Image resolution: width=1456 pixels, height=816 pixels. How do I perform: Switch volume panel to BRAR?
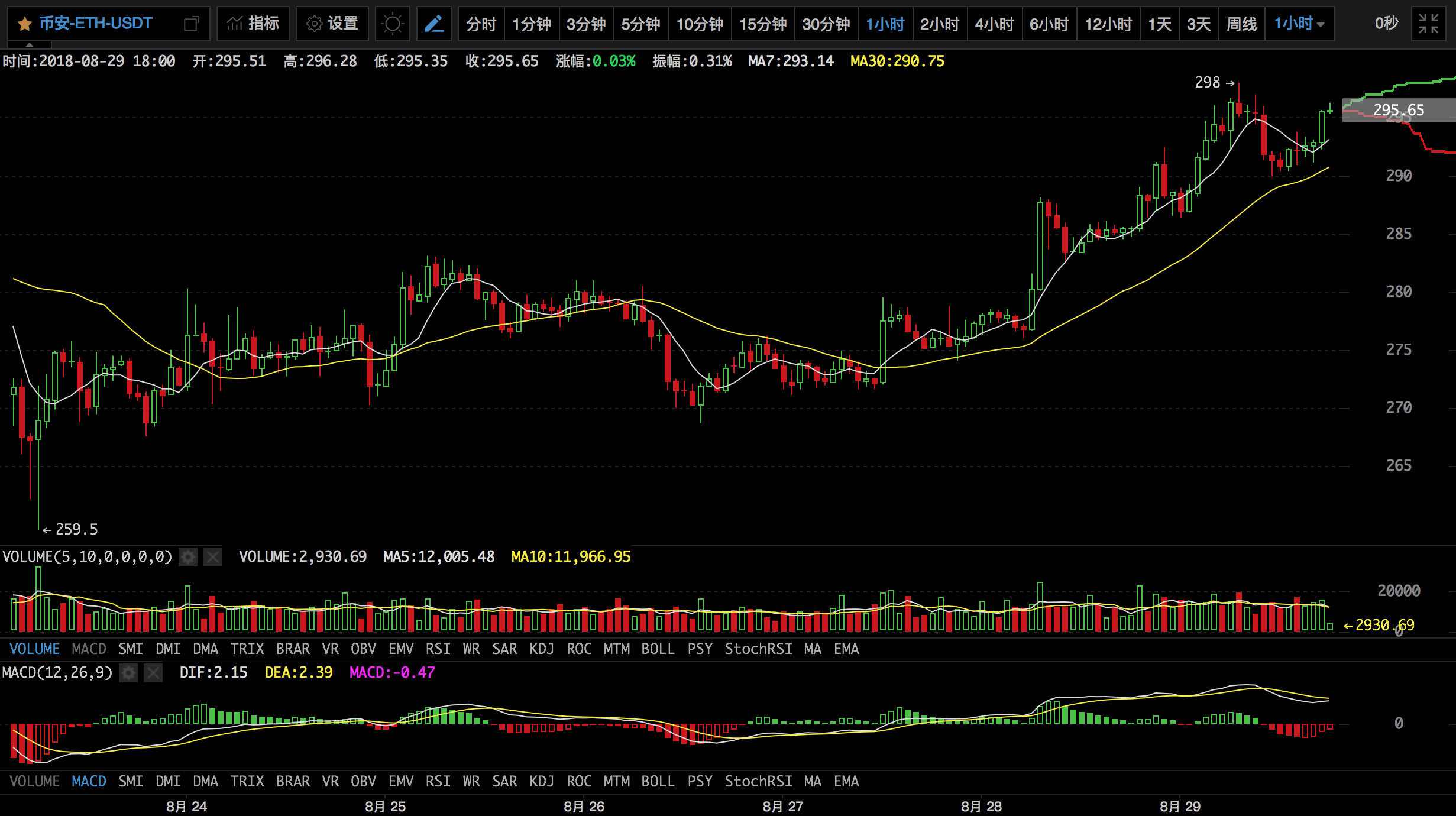[293, 649]
